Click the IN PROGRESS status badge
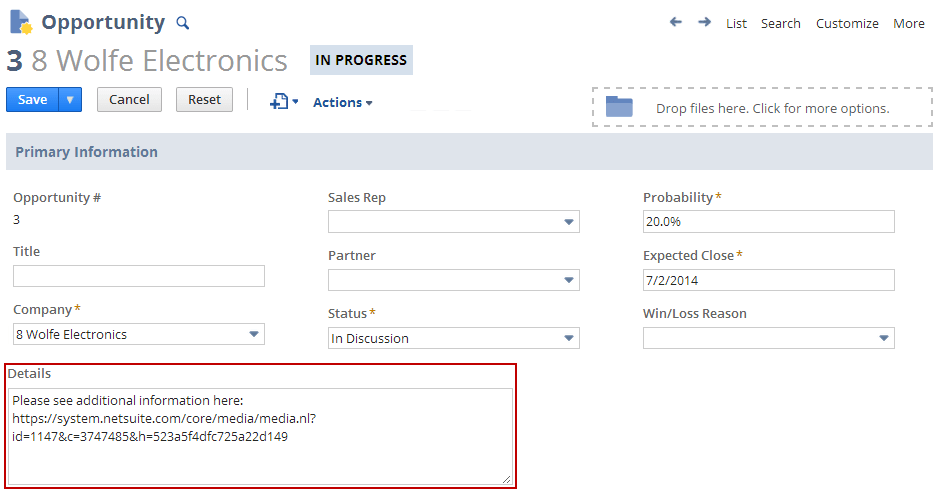 [361, 60]
